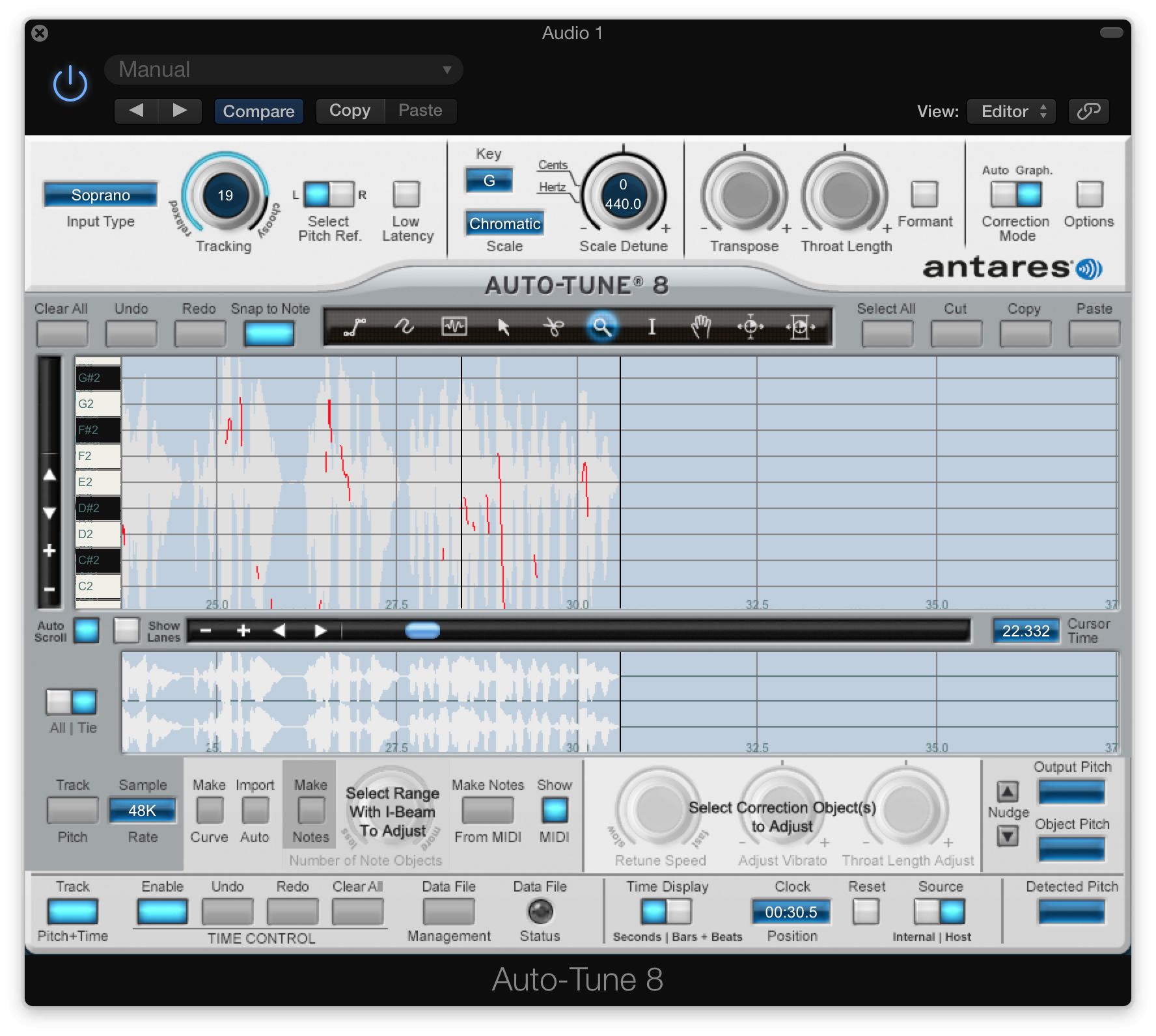
Task: Open the 48K Sample Rate selector
Action: (x=143, y=810)
